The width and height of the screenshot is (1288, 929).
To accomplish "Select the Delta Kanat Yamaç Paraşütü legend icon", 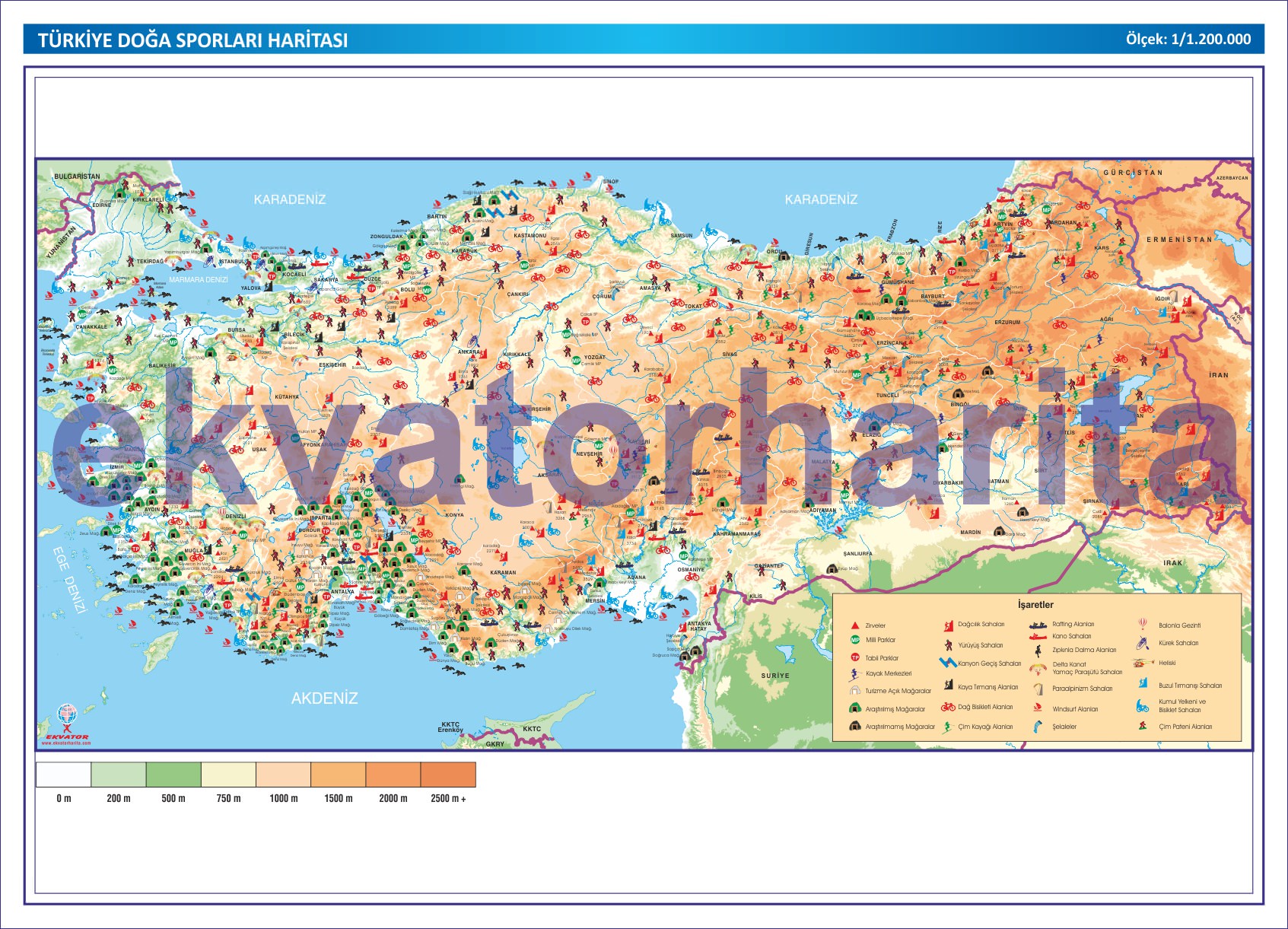I will tap(1038, 669).
